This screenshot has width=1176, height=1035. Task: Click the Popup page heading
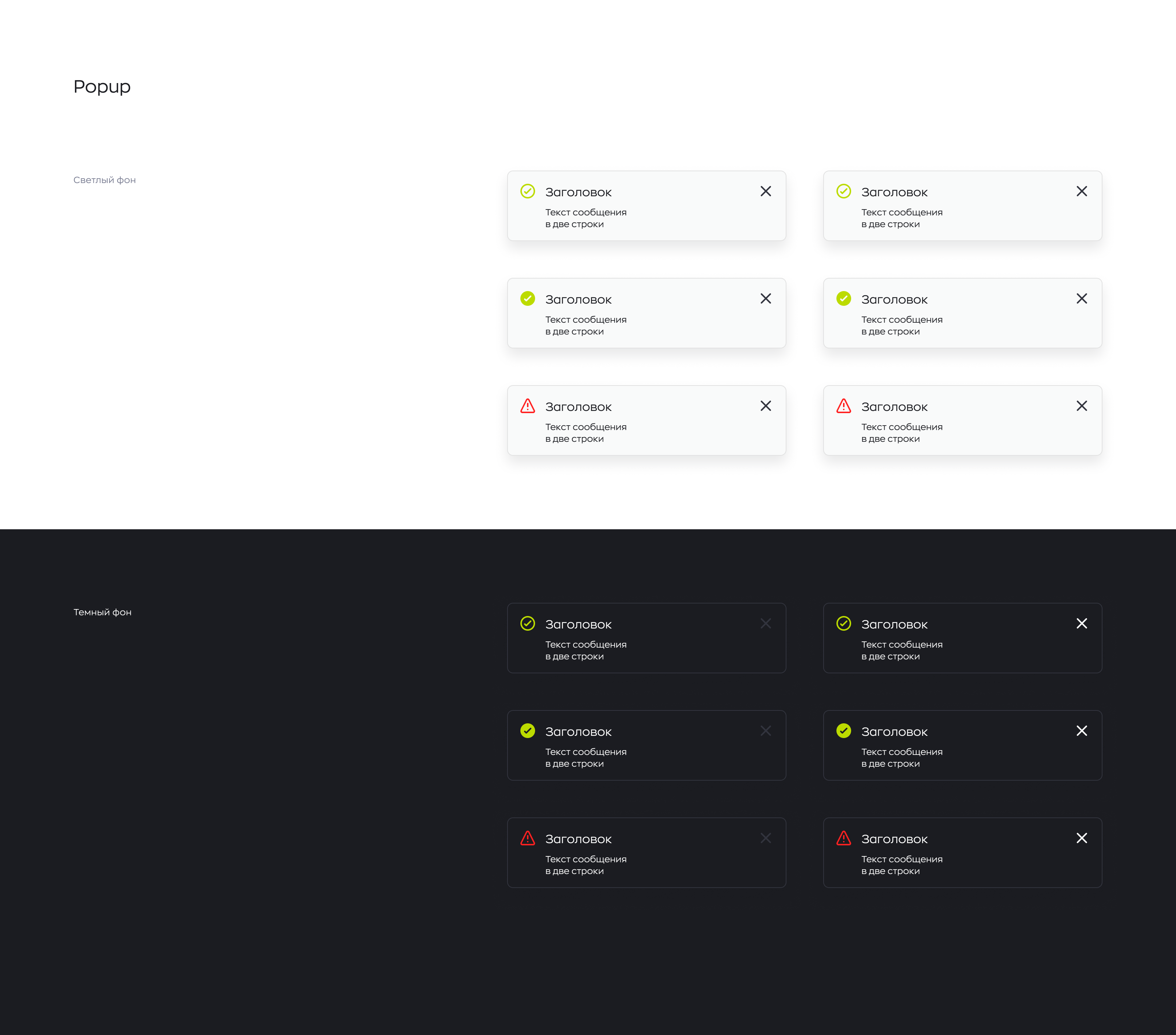tap(102, 87)
